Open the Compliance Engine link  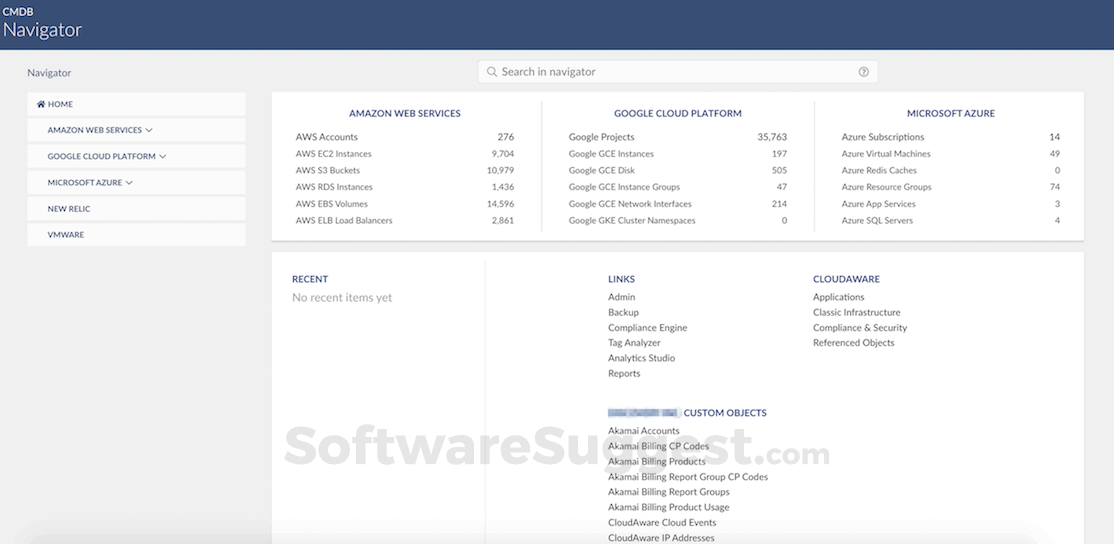point(647,327)
